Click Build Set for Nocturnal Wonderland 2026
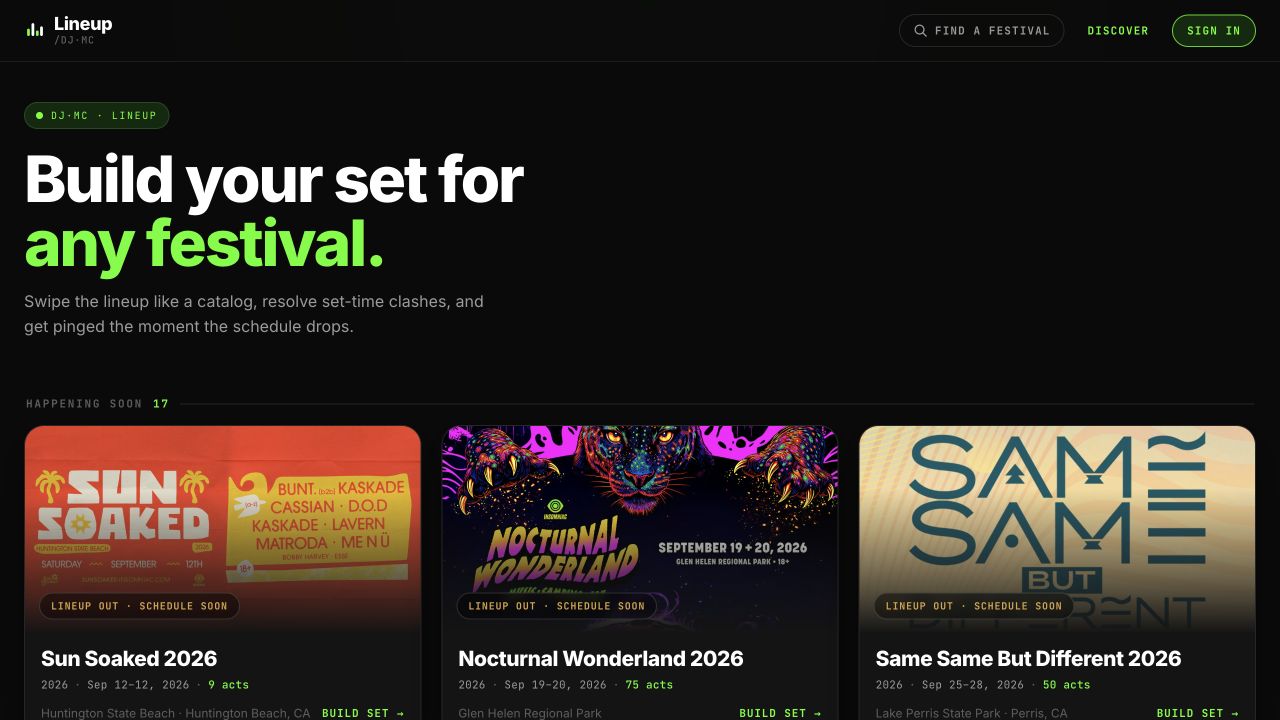This screenshot has height=720, width=1280. coord(780,713)
